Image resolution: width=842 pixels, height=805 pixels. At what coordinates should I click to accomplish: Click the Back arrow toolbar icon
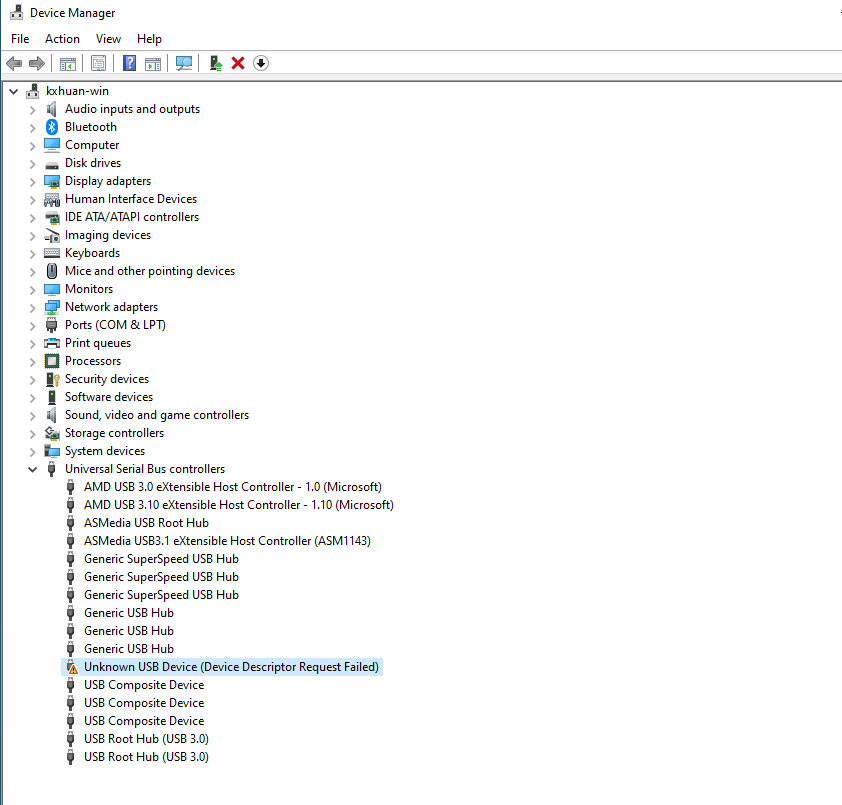14,63
